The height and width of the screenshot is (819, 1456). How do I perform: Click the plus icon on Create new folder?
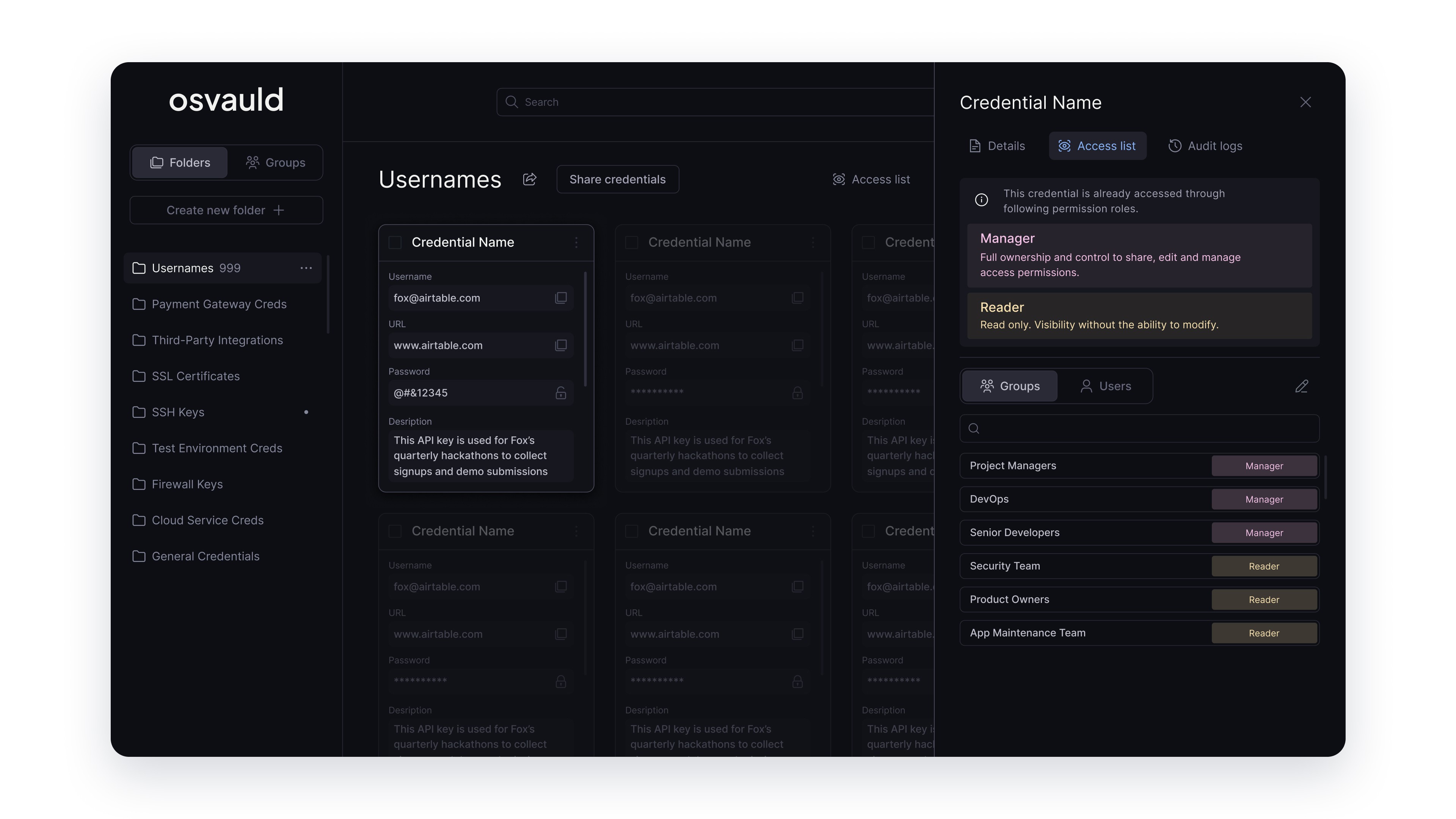279,210
